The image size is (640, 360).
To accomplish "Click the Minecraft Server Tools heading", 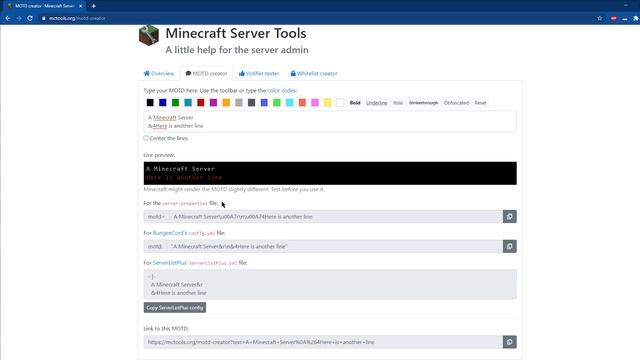I will click(x=236, y=33).
